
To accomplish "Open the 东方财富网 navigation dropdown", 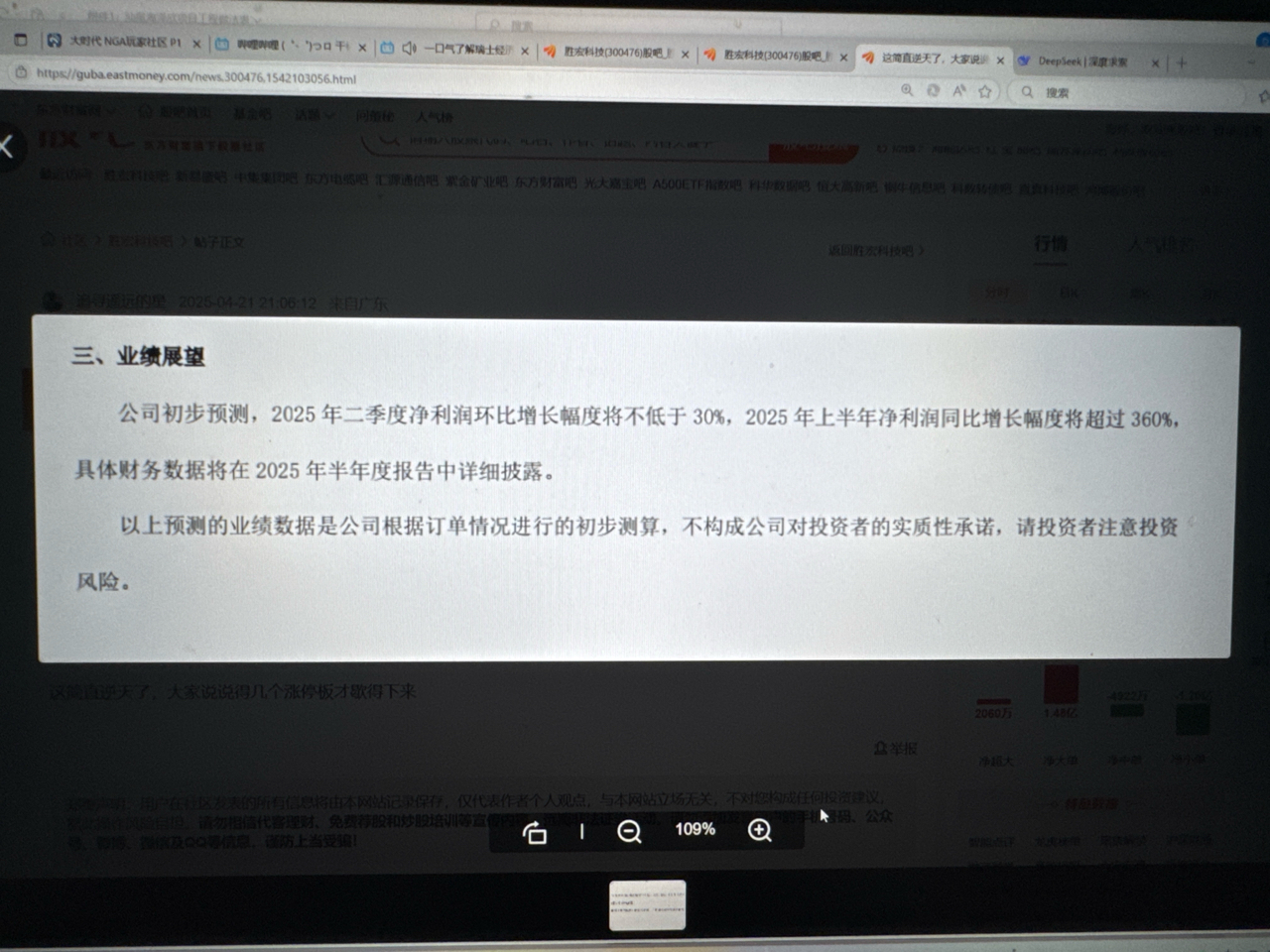I will [74, 113].
